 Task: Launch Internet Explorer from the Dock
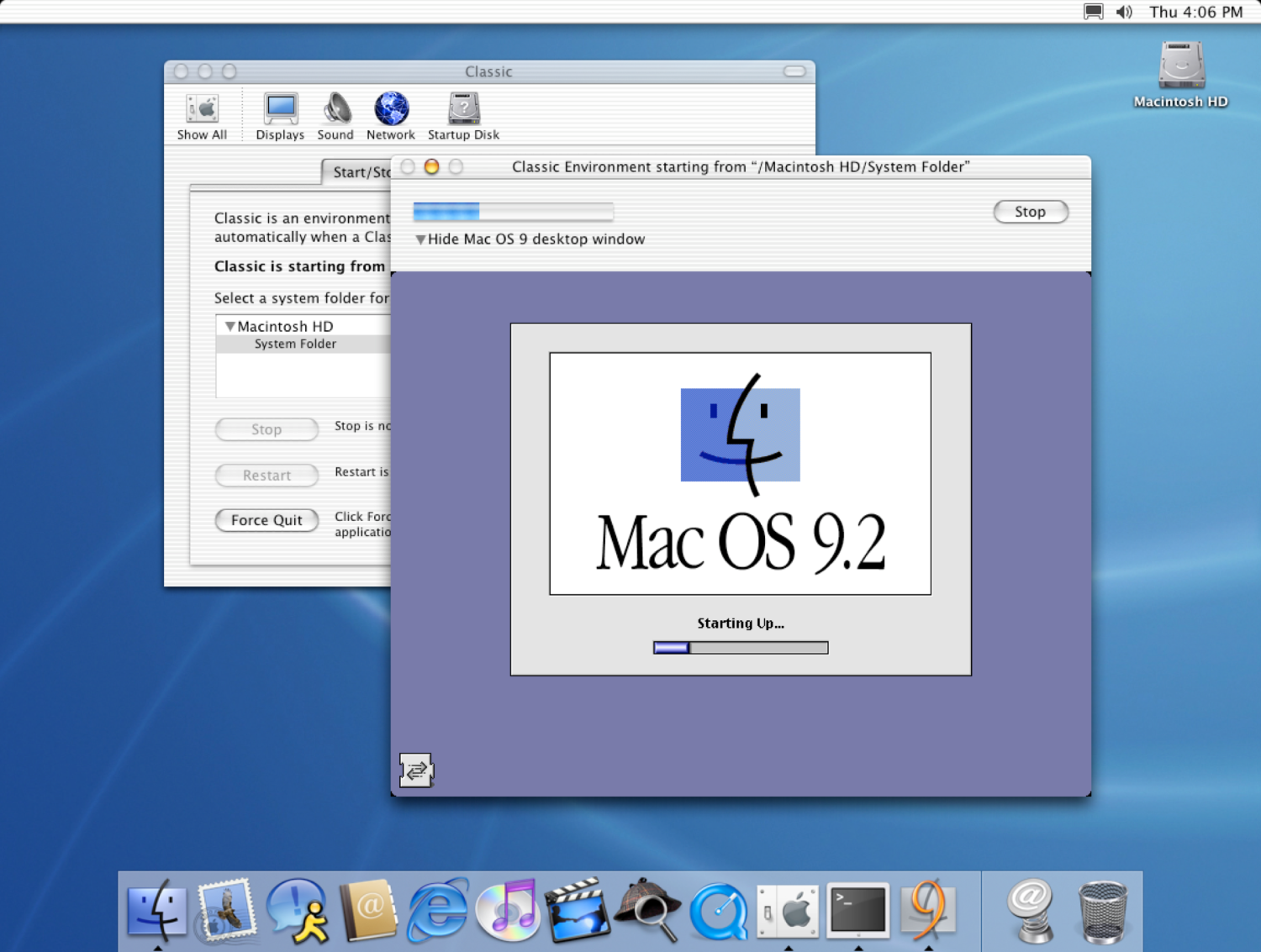tap(437, 911)
